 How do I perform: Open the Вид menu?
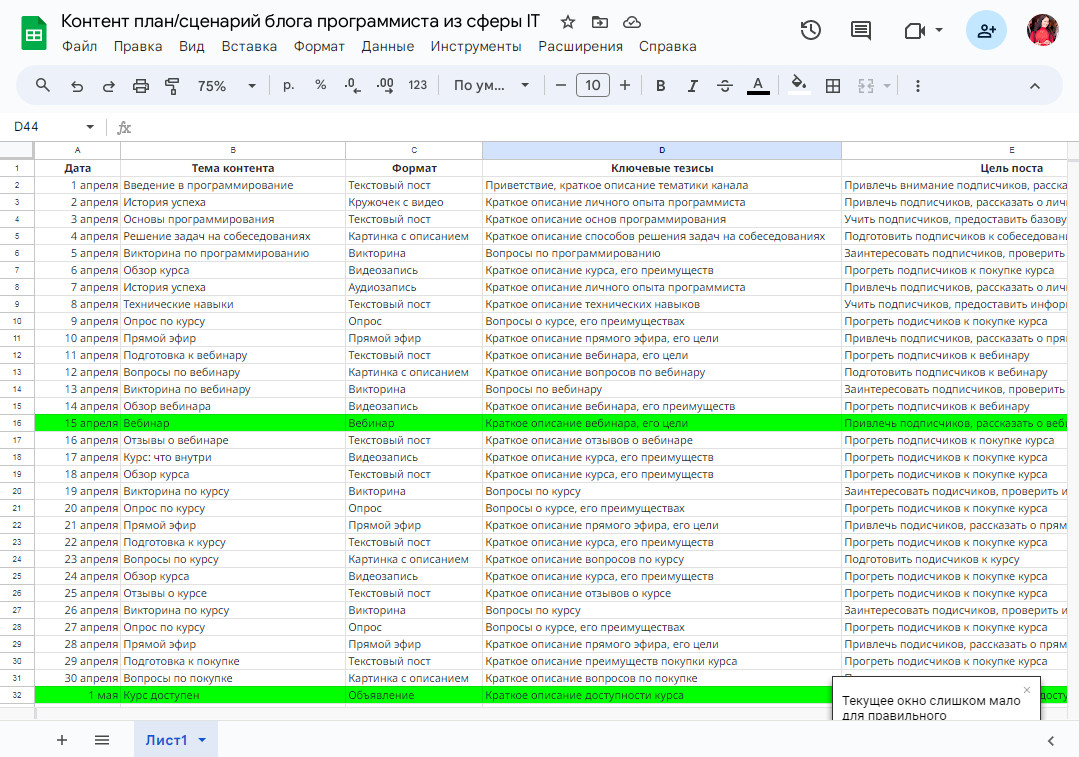(x=191, y=46)
